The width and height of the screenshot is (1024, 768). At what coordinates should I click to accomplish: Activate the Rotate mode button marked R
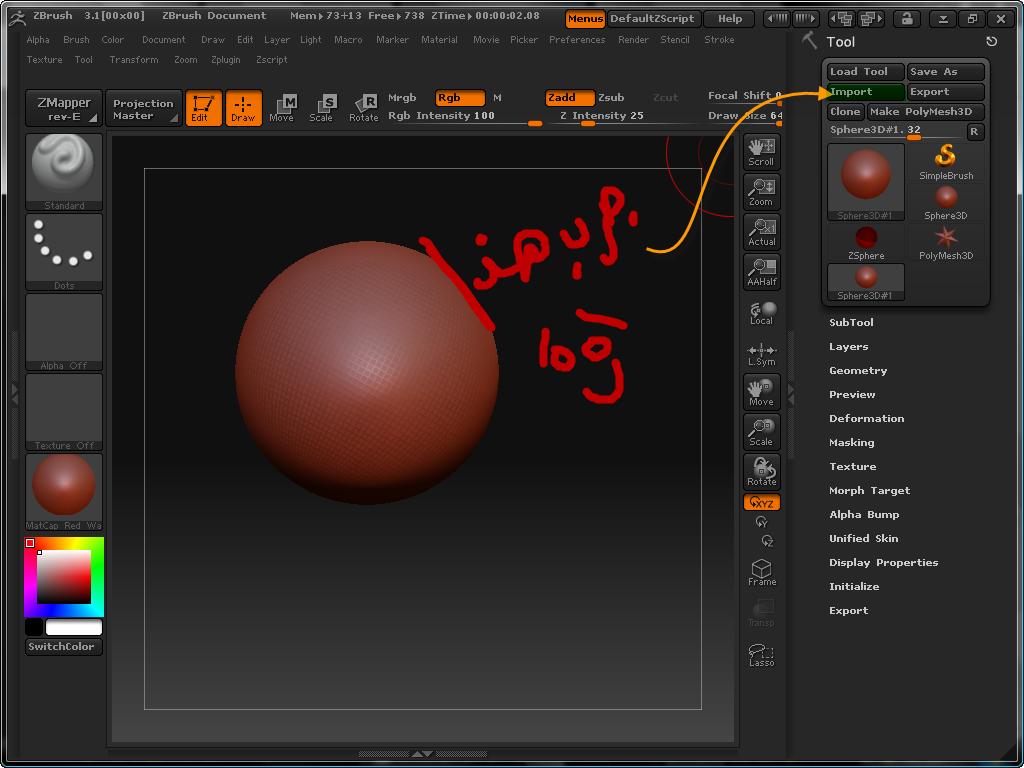[364, 108]
